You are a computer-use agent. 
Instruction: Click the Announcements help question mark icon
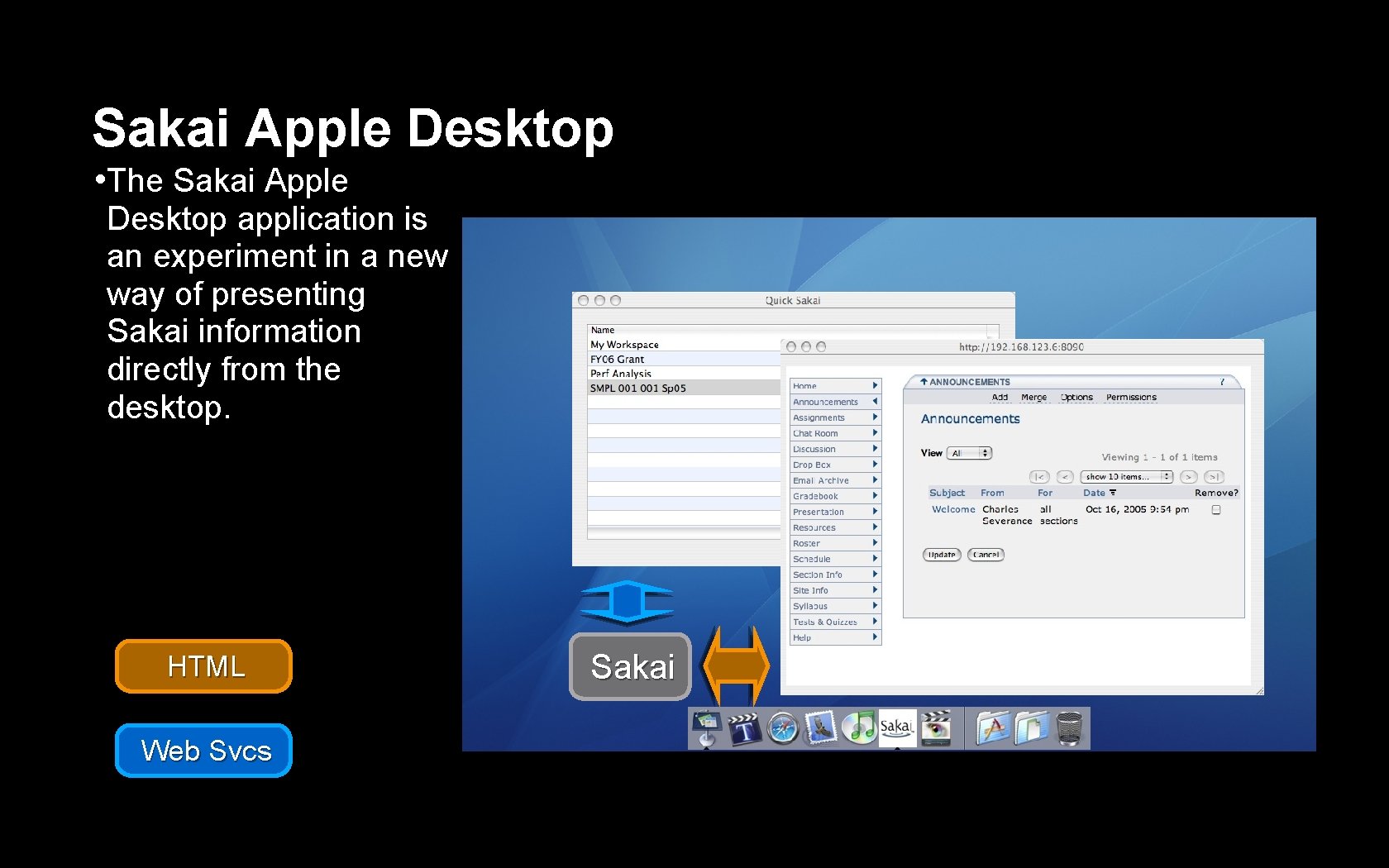(x=1222, y=382)
